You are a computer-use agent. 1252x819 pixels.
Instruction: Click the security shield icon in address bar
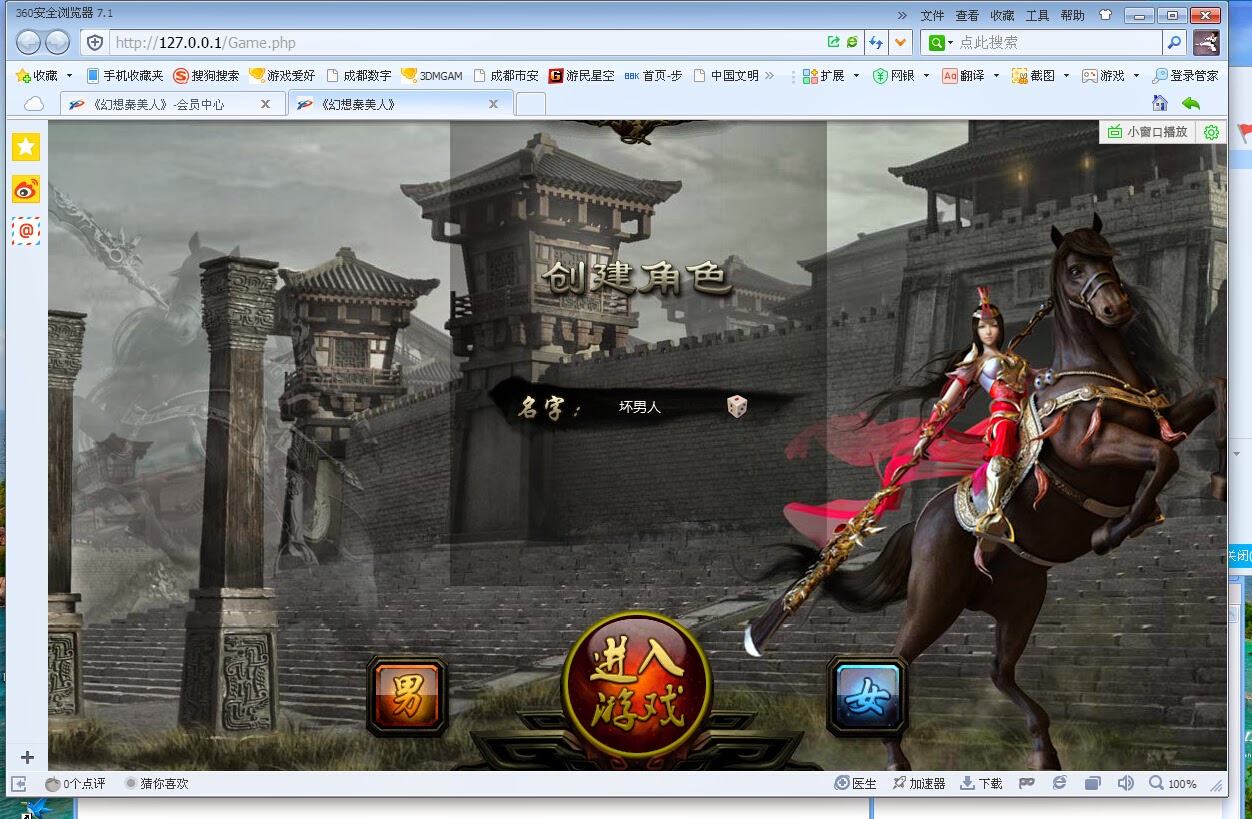pyautogui.click(x=95, y=42)
